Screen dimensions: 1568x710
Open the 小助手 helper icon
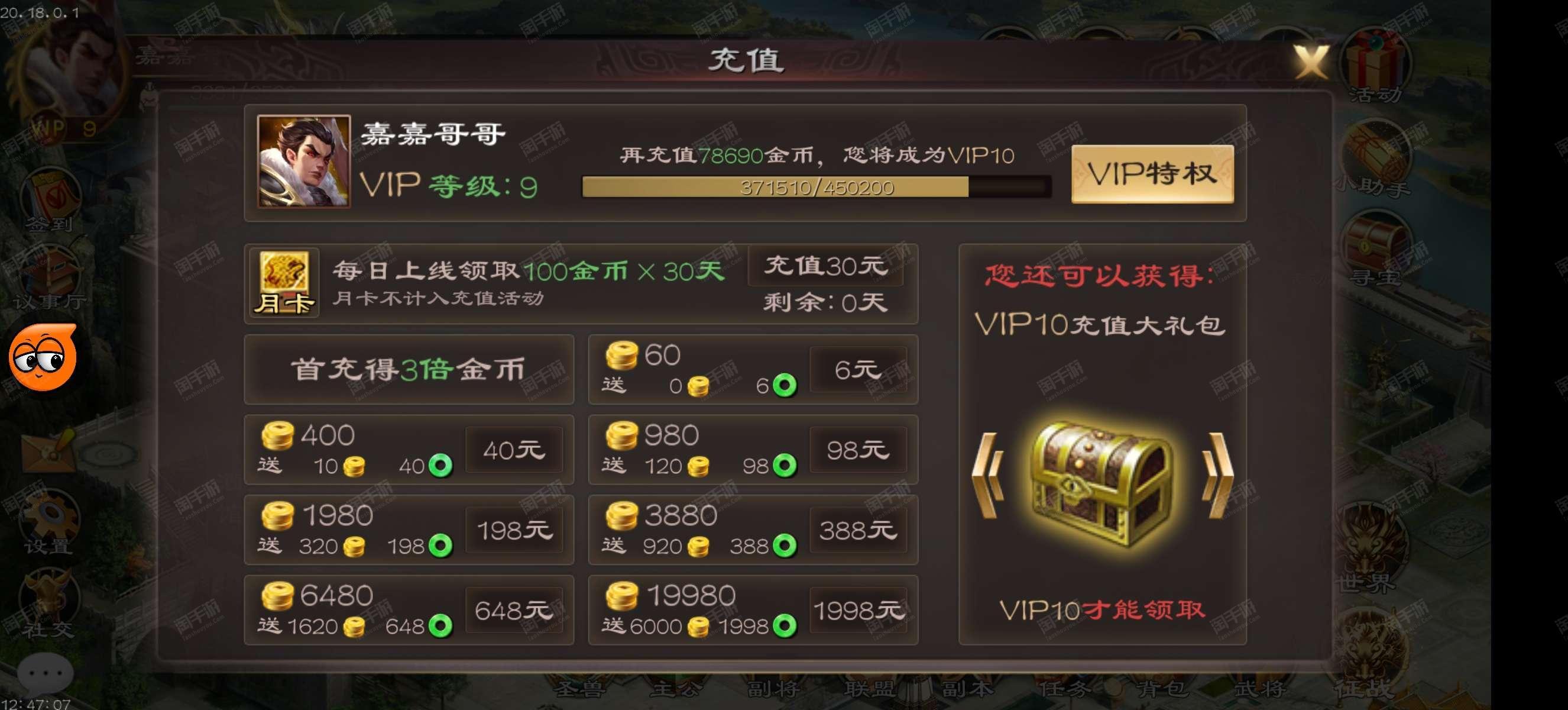tap(1376, 160)
